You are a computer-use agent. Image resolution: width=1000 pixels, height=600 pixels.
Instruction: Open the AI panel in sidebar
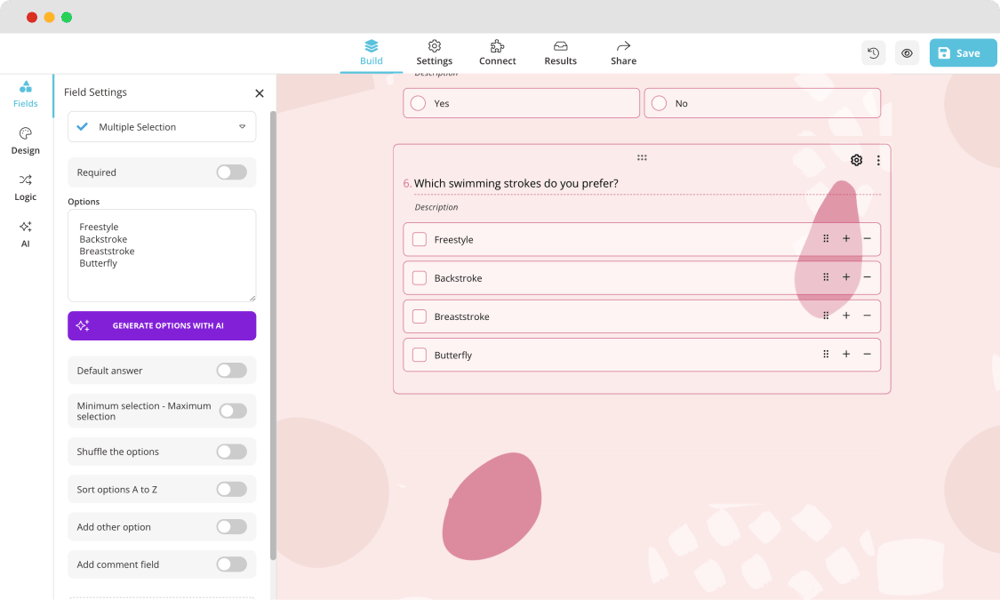click(x=25, y=233)
